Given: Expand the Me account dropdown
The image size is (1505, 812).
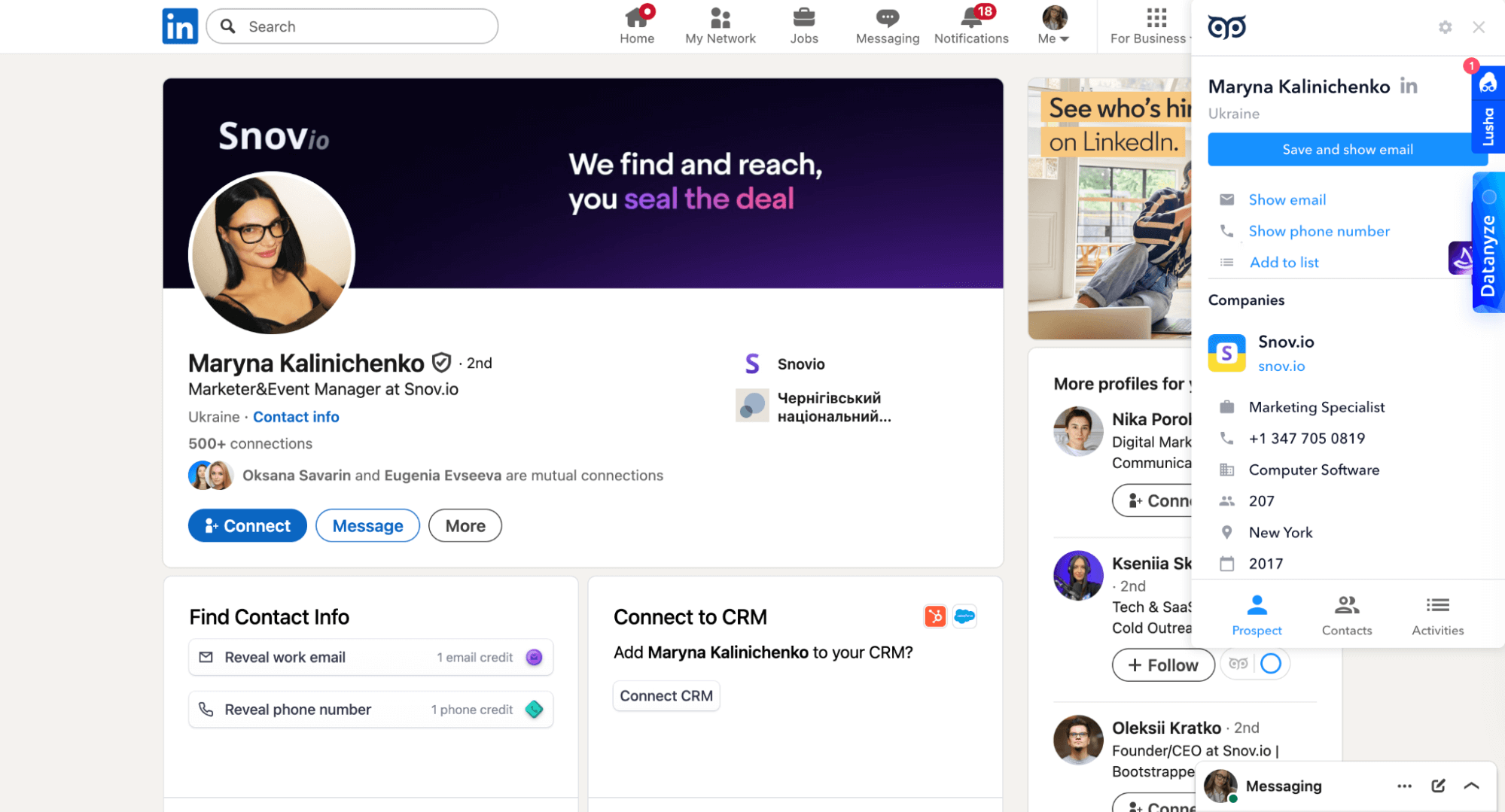Looking at the screenshot, I should (1053, 26).
